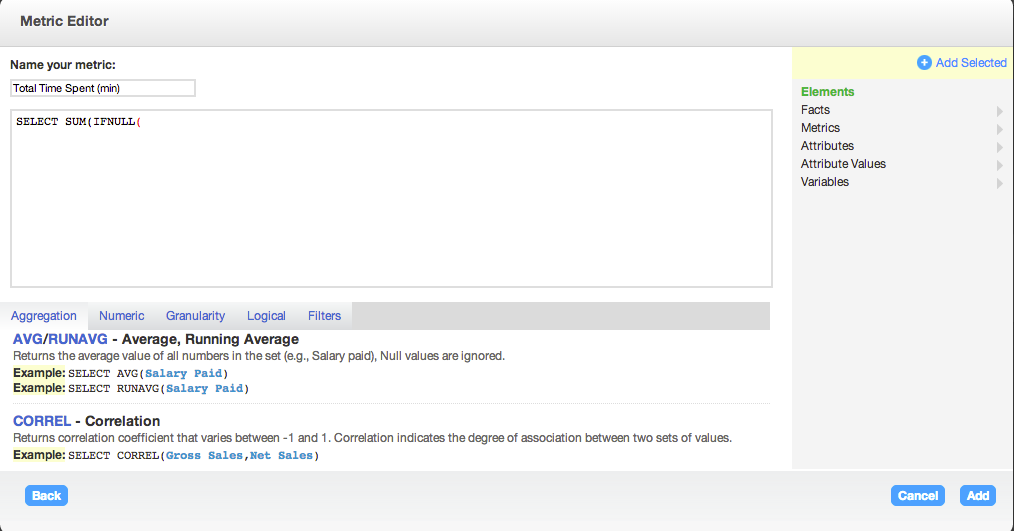The width and height of the screenshot is (1014, 531).
Task: Click the Add button to save metric
Action: pos(977,496)
